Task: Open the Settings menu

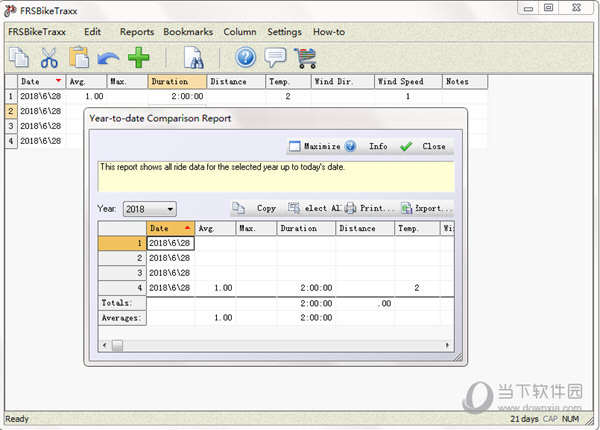Action: click(x=284, y=32)
